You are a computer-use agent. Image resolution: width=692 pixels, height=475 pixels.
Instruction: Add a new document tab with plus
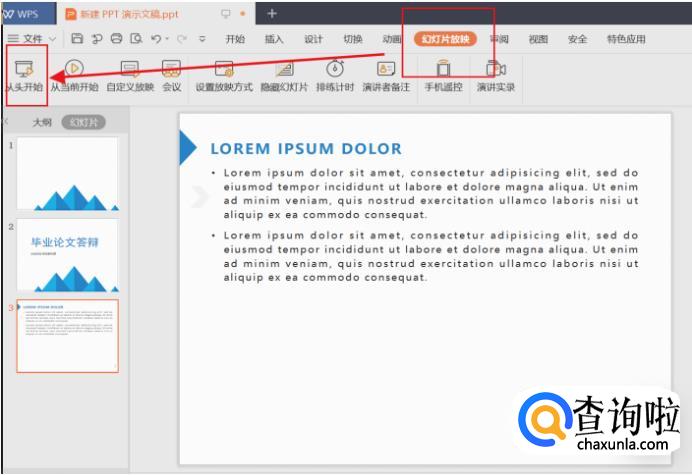point(272,14)
